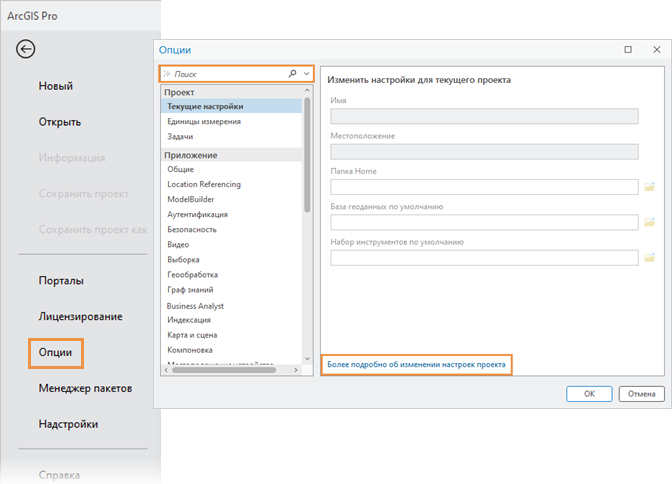Open the Лицензирование page
Screen dimensions: 672x484
pyautogui.click(x=81, y=317)
